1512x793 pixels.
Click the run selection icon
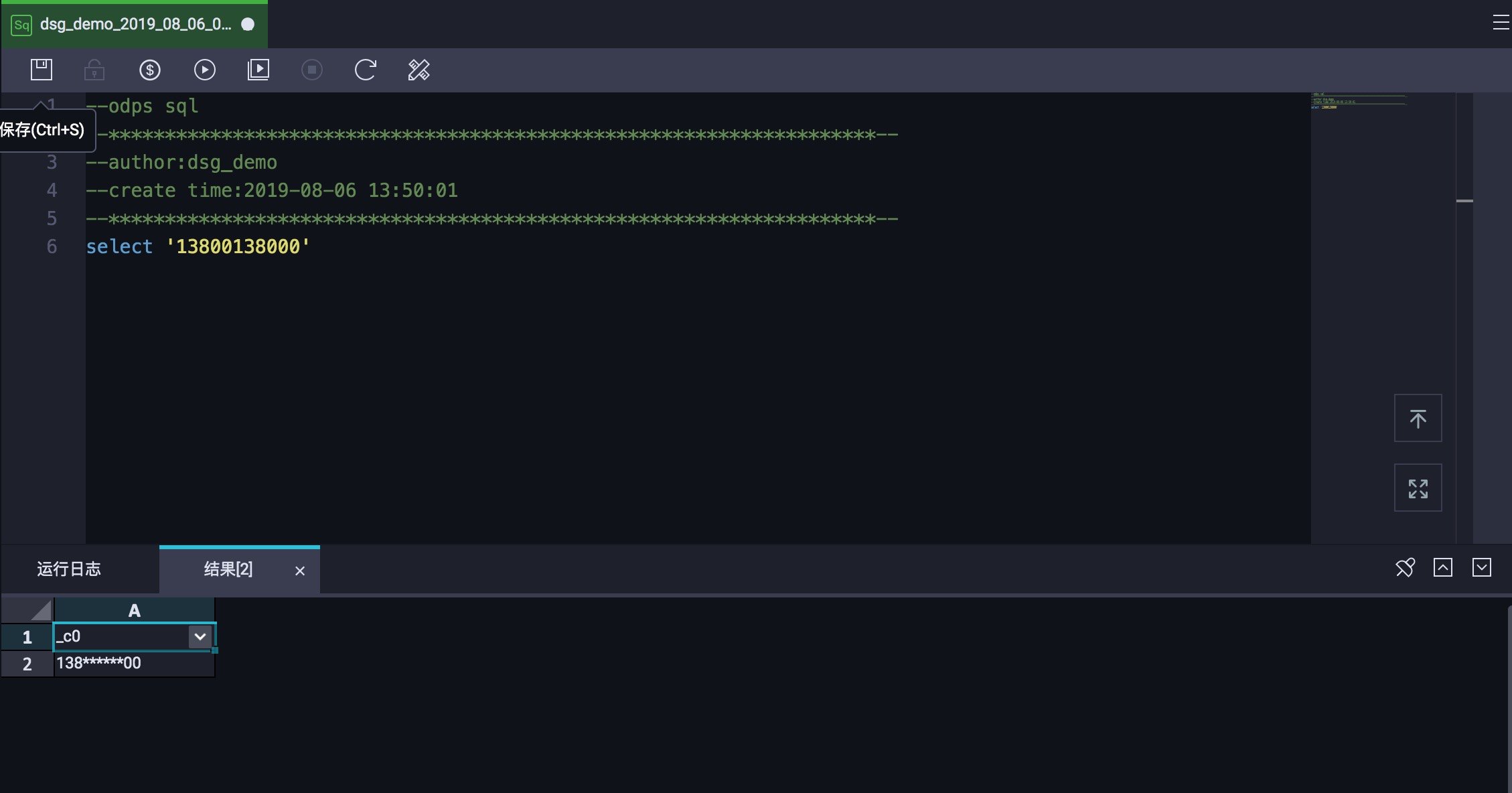click(258, 70)
